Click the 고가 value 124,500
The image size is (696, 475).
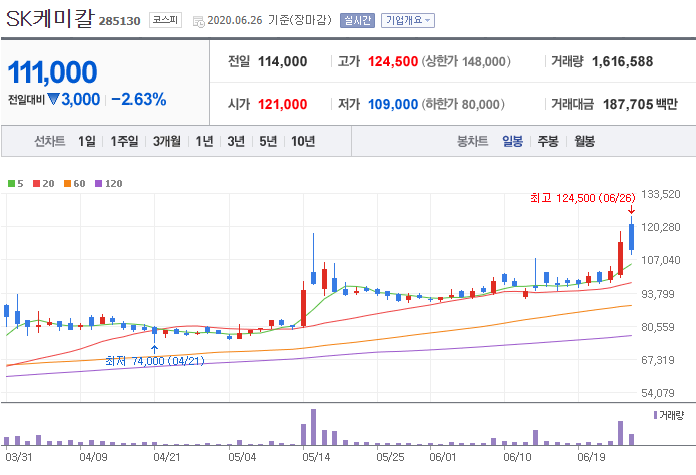coord(393,61)
